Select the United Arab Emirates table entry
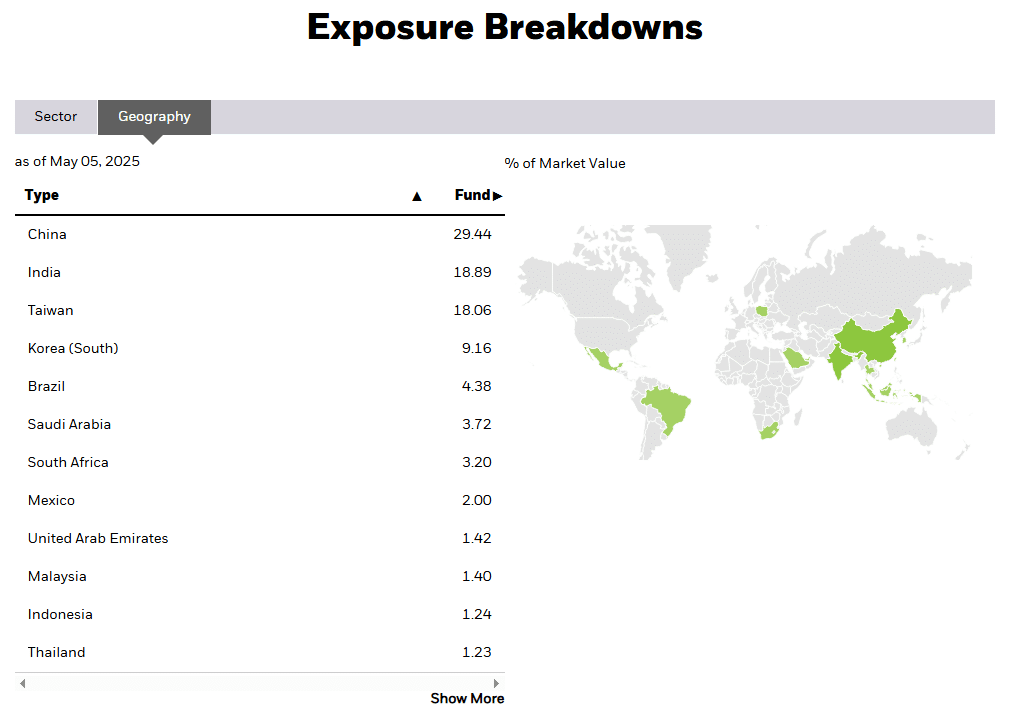 coord(259,538)
